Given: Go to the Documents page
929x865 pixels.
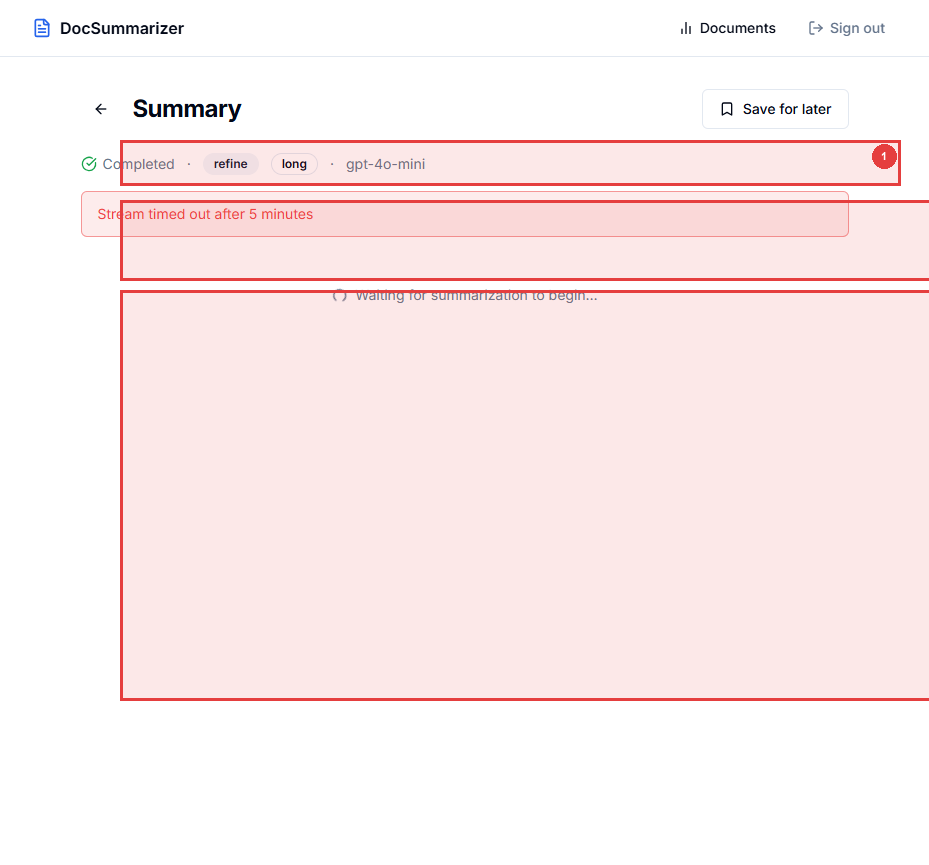Looking at the screenshot, I should coord(728,28).
